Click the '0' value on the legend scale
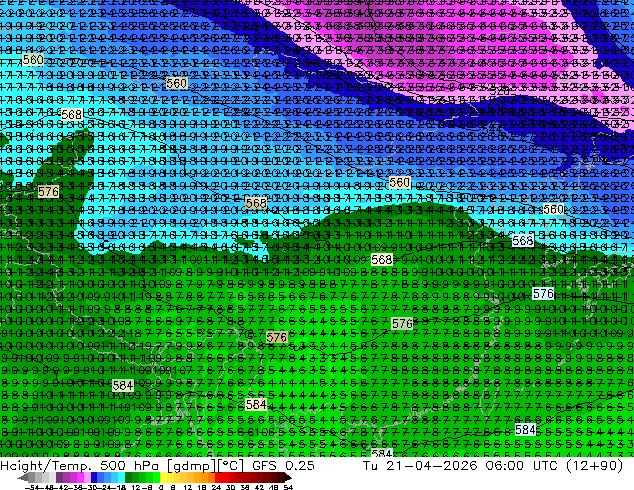The height and width of the screenshot is (490, 634). click(x=161, y=487)
